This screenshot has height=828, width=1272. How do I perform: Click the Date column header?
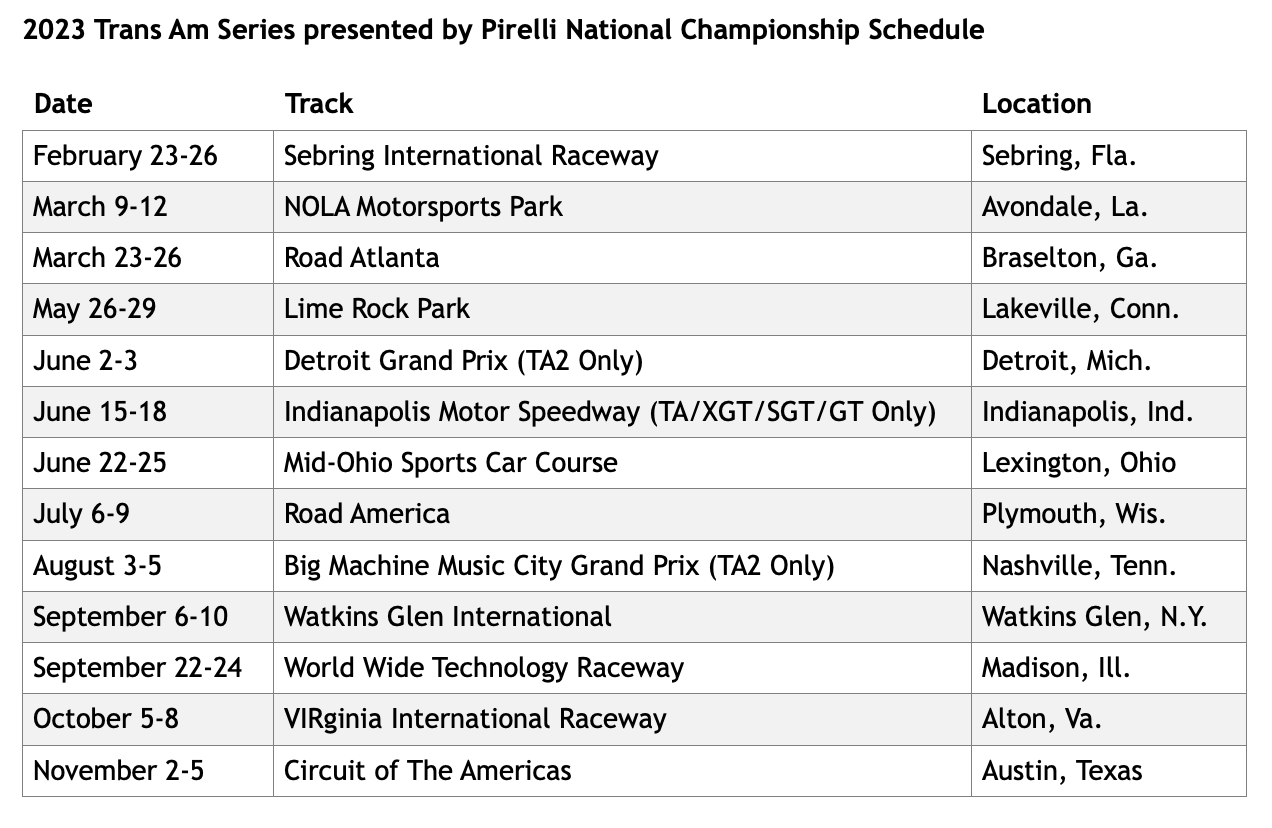point(62,104)
